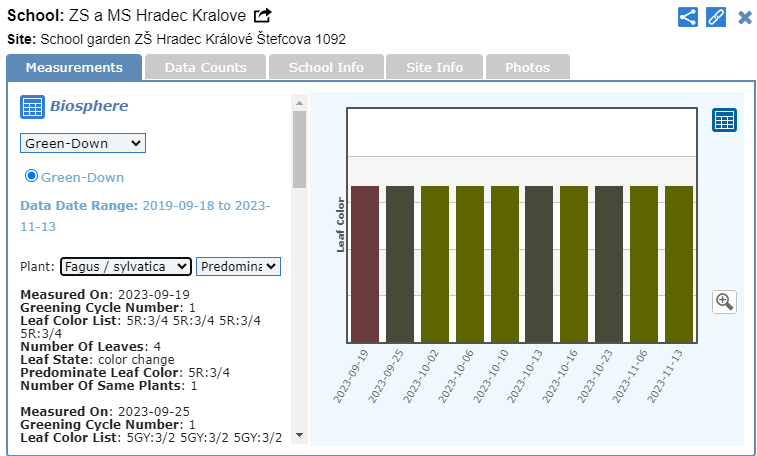Click the share icon in header
The height and width of the screenshot is (456, 757).
click(x=688, y=17)
